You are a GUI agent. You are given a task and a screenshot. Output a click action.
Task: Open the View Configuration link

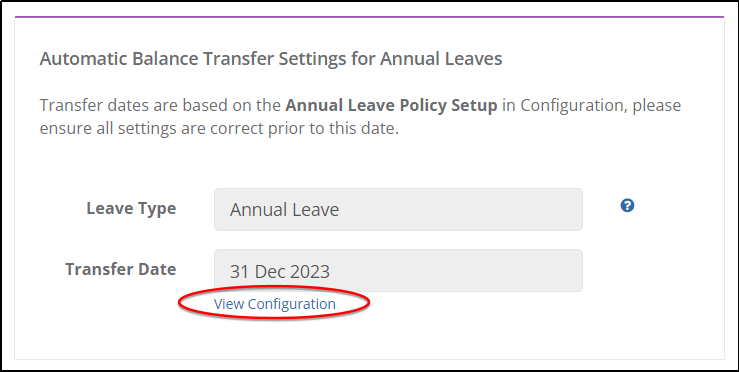point(275,304)
